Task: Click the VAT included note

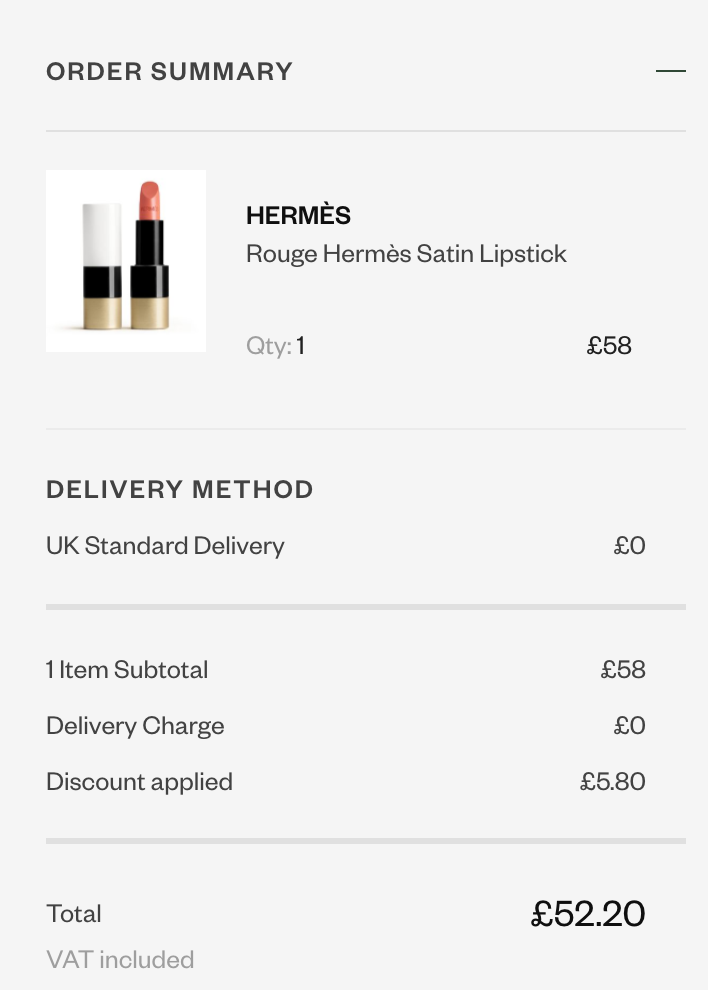Action: pos(120,960)
